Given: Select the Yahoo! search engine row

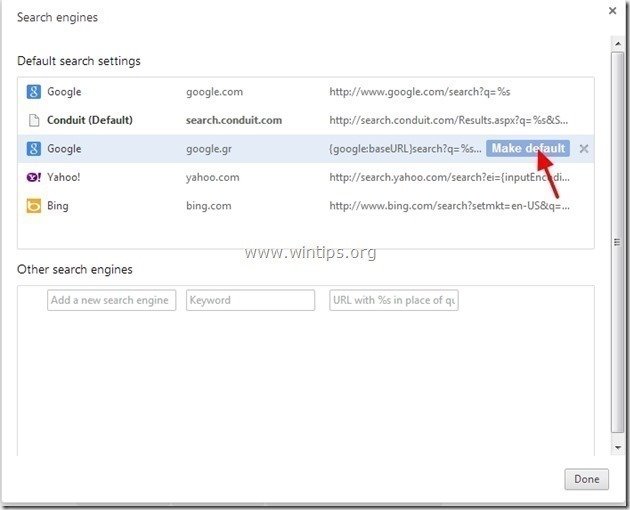Looking at the screenshot, I should click(x=64, y=177).
